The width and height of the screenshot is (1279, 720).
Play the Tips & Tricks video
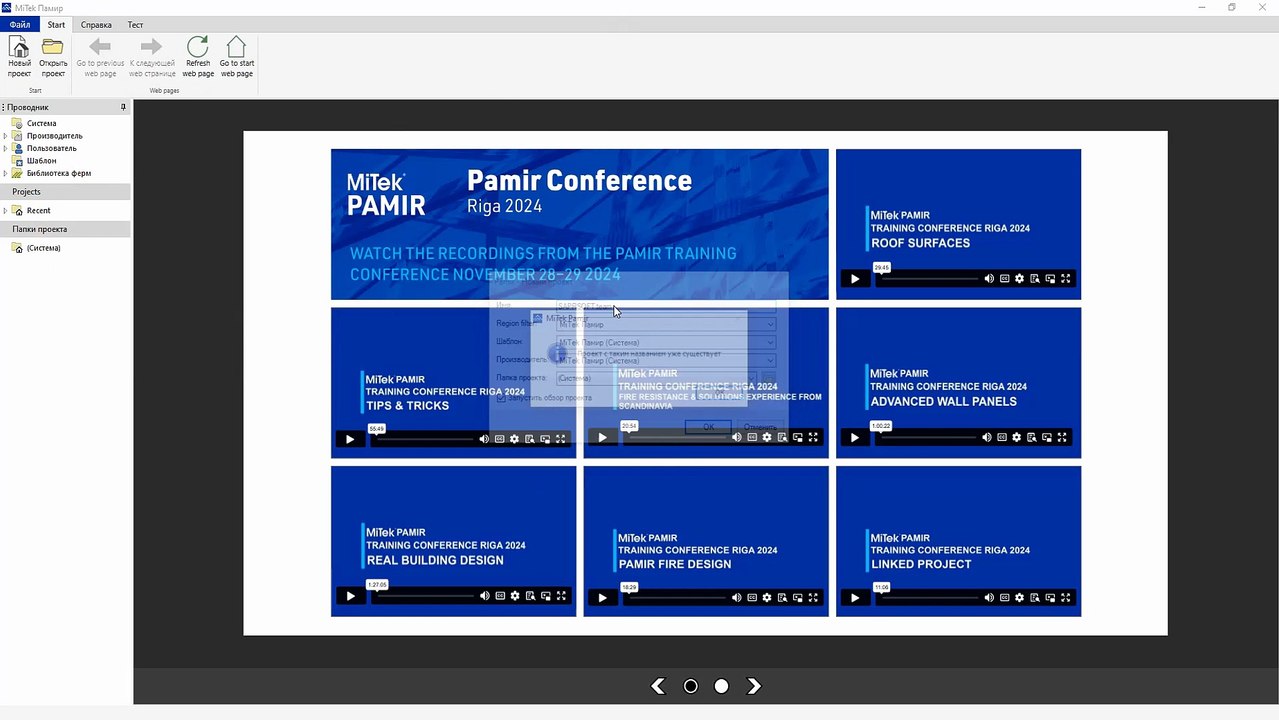(x=350, y=439)
